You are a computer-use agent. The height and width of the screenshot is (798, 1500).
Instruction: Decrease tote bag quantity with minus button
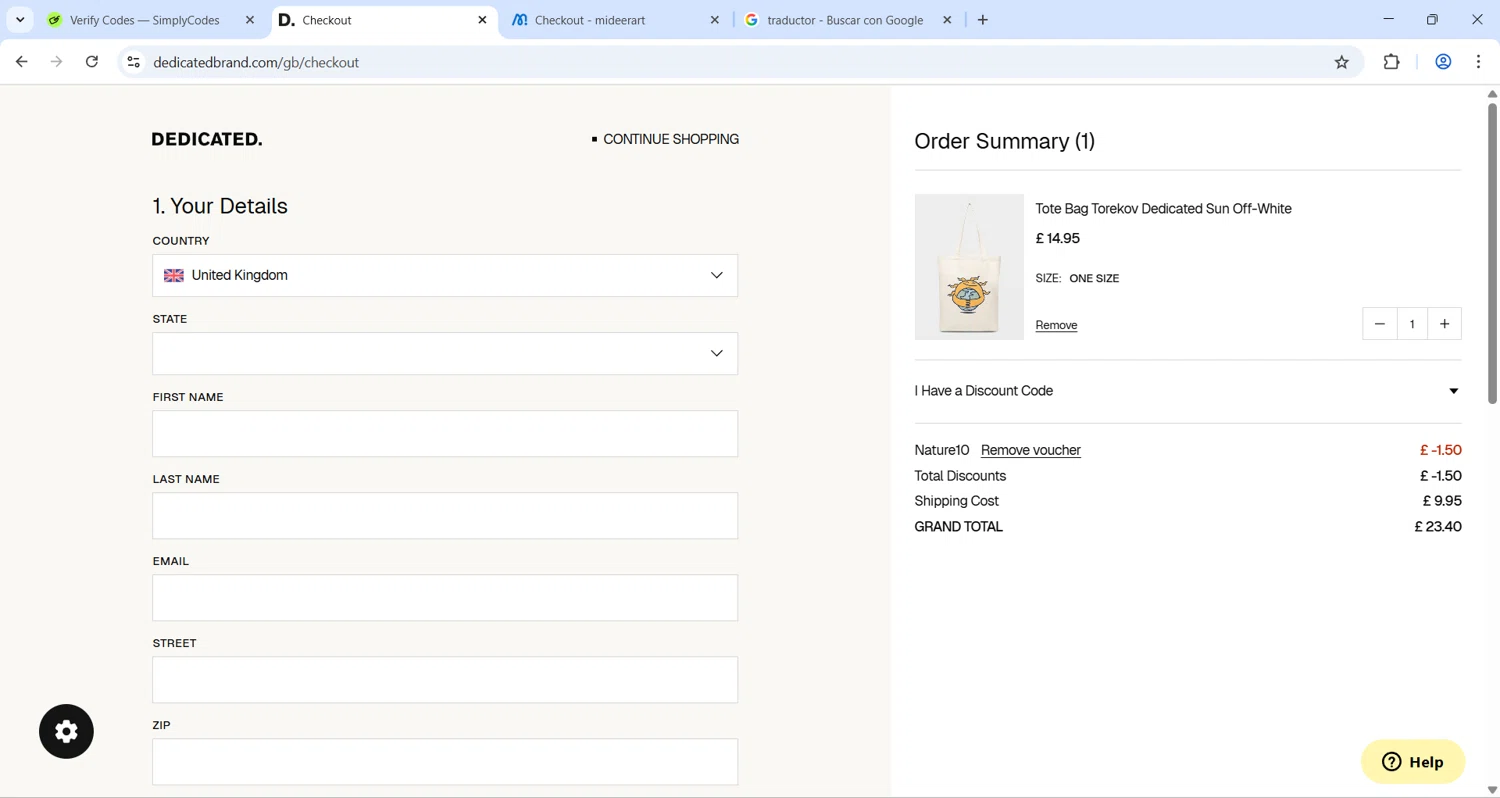pyautogui.click(x=1380, y=324)
